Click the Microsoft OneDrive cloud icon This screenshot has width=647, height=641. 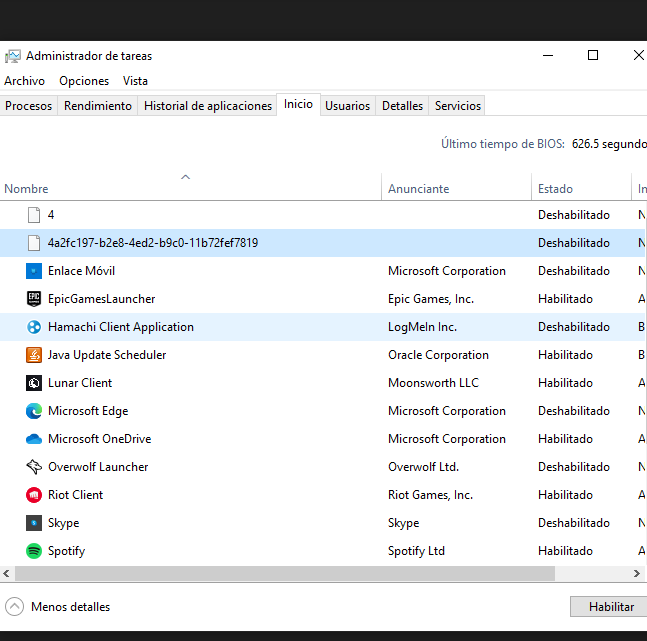tap(34, 439)
